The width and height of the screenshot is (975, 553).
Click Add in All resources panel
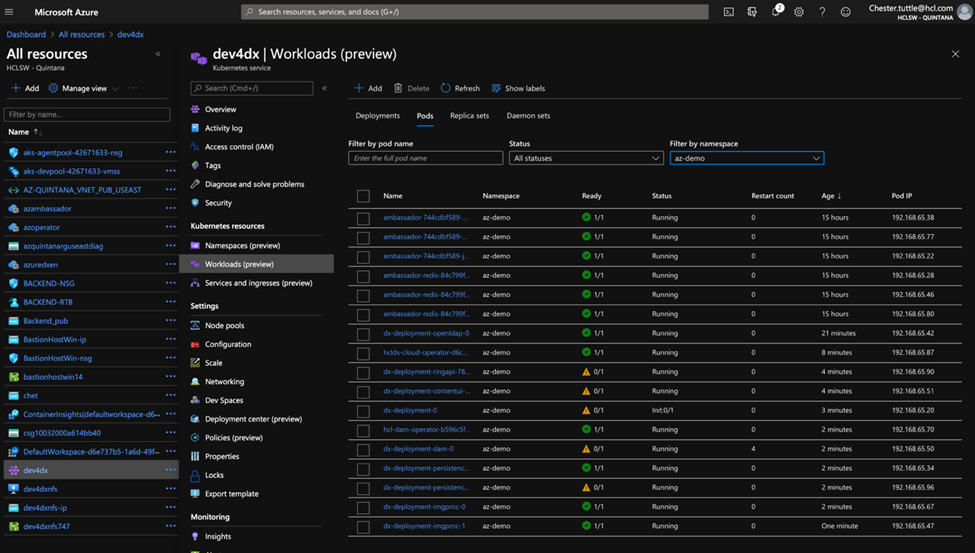click(25, 88)
